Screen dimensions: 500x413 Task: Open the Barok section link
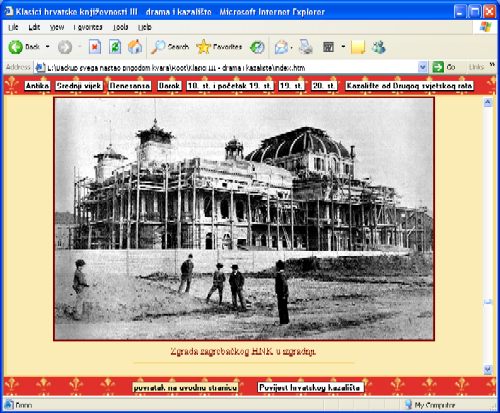(169, 86)
